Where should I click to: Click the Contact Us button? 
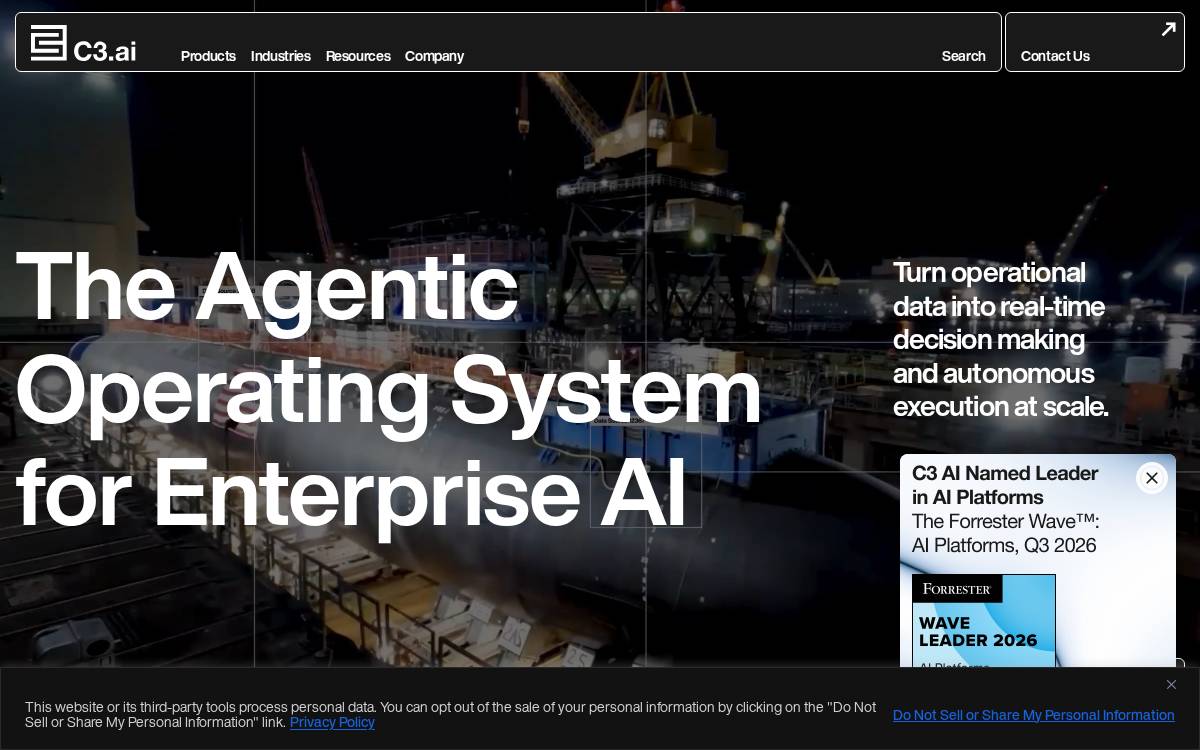pos(1095,42)
